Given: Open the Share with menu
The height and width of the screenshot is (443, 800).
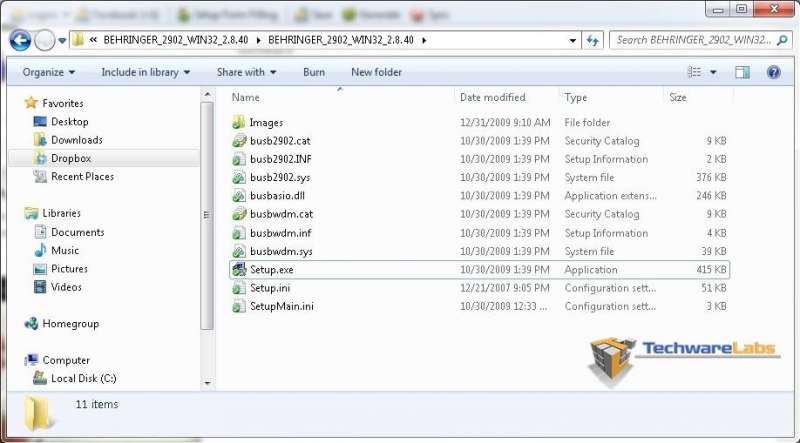Looking at the screenshot, I should 246,72.
